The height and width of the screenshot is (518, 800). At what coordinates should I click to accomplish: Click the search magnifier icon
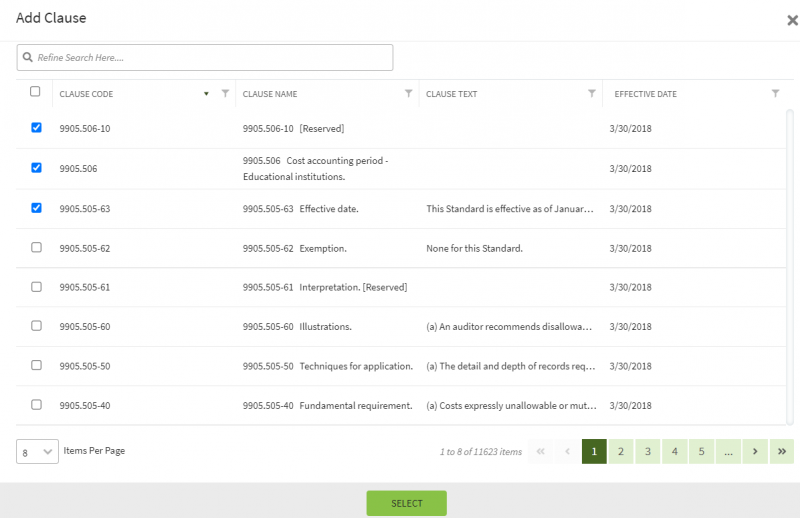[x=28, y=57]
